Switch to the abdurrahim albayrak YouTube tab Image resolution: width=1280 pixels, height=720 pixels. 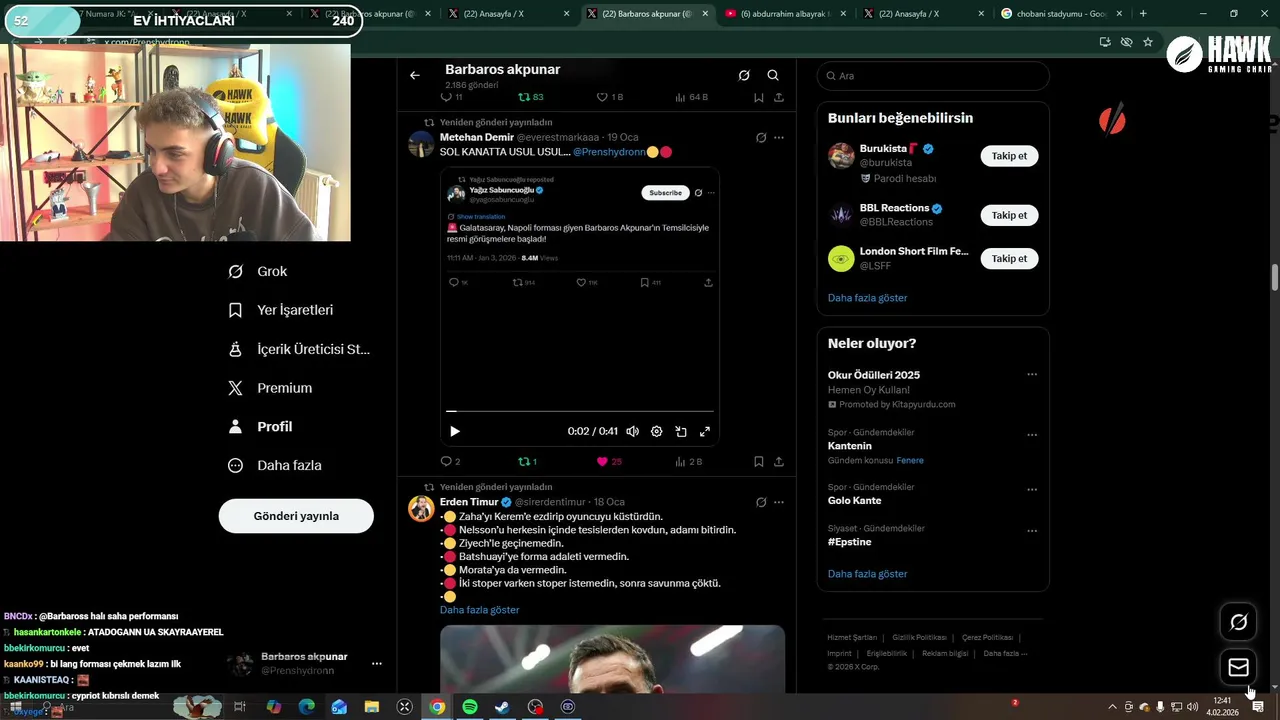coord(785,14)
